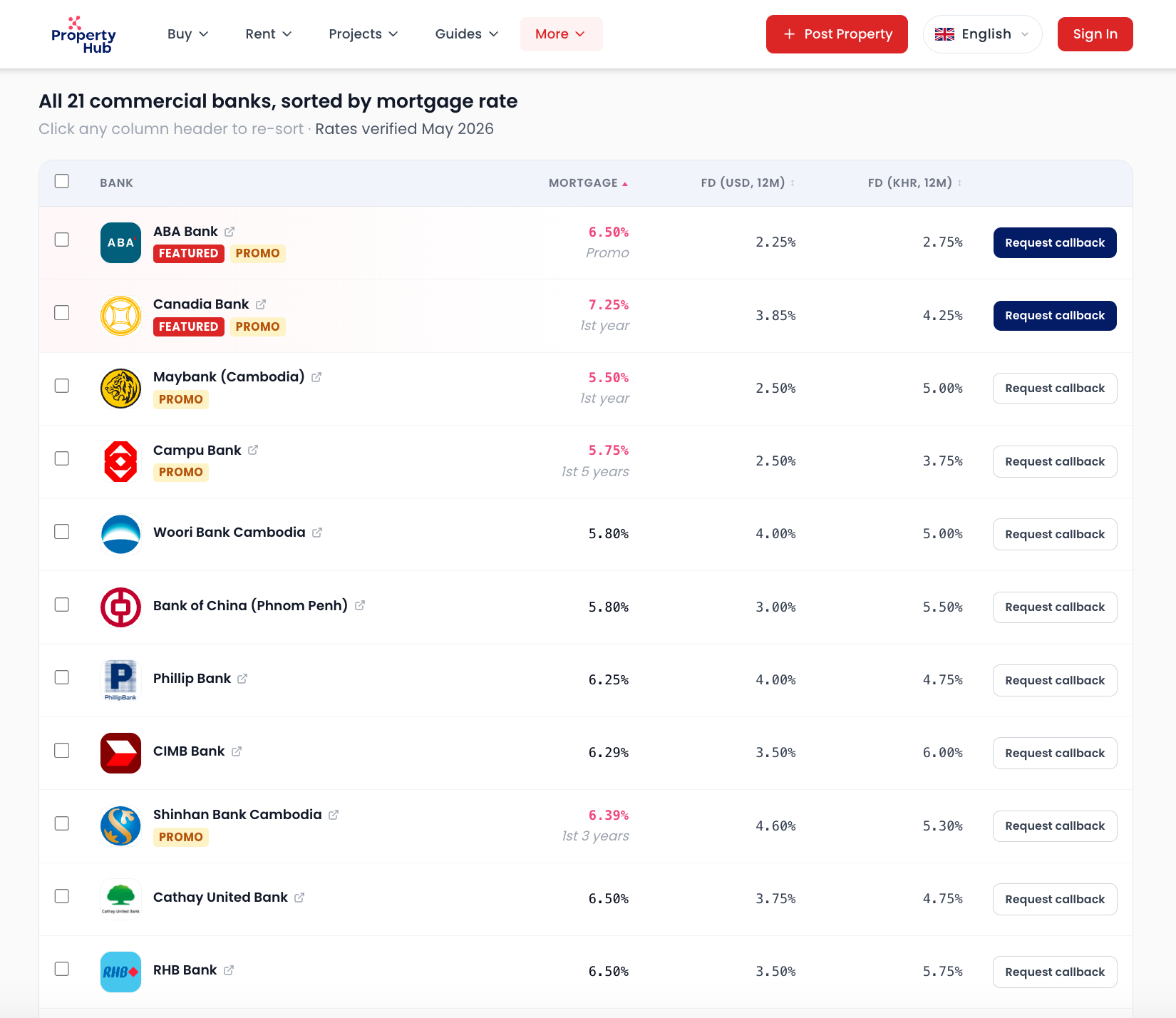Sort table by FD (USD, 12M) column
Image resolution: width=1176 pixels, height=1018 pixels.
[x=748, y=183]
